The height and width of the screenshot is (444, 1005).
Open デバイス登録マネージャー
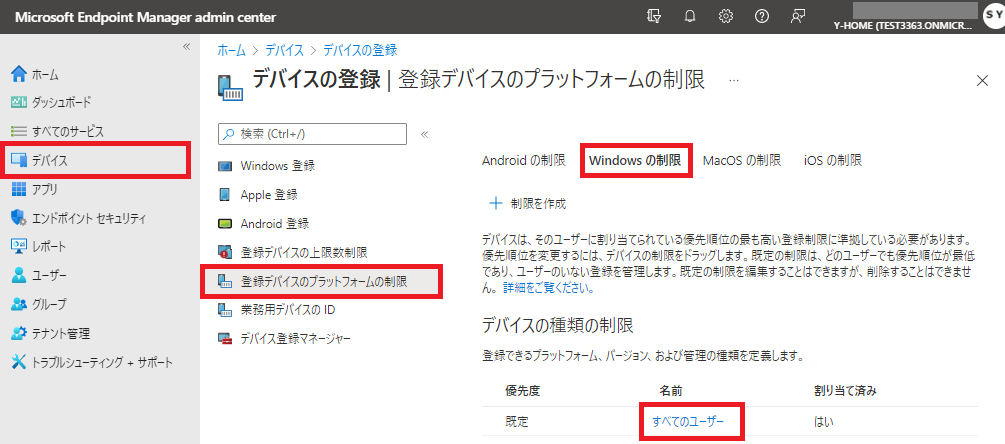click(x=295, y=338)
